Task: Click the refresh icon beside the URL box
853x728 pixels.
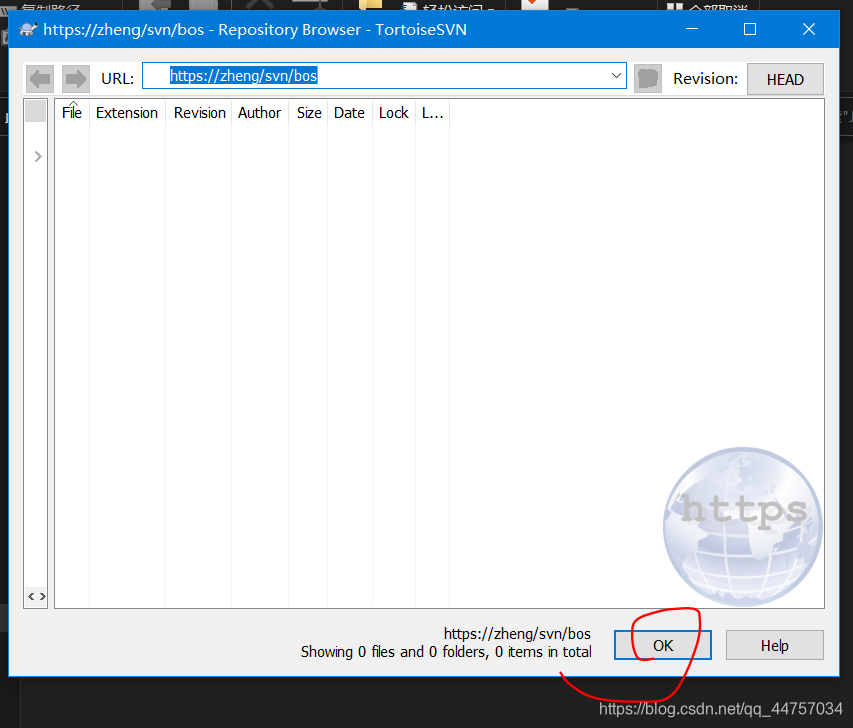Action: point(647,79)
